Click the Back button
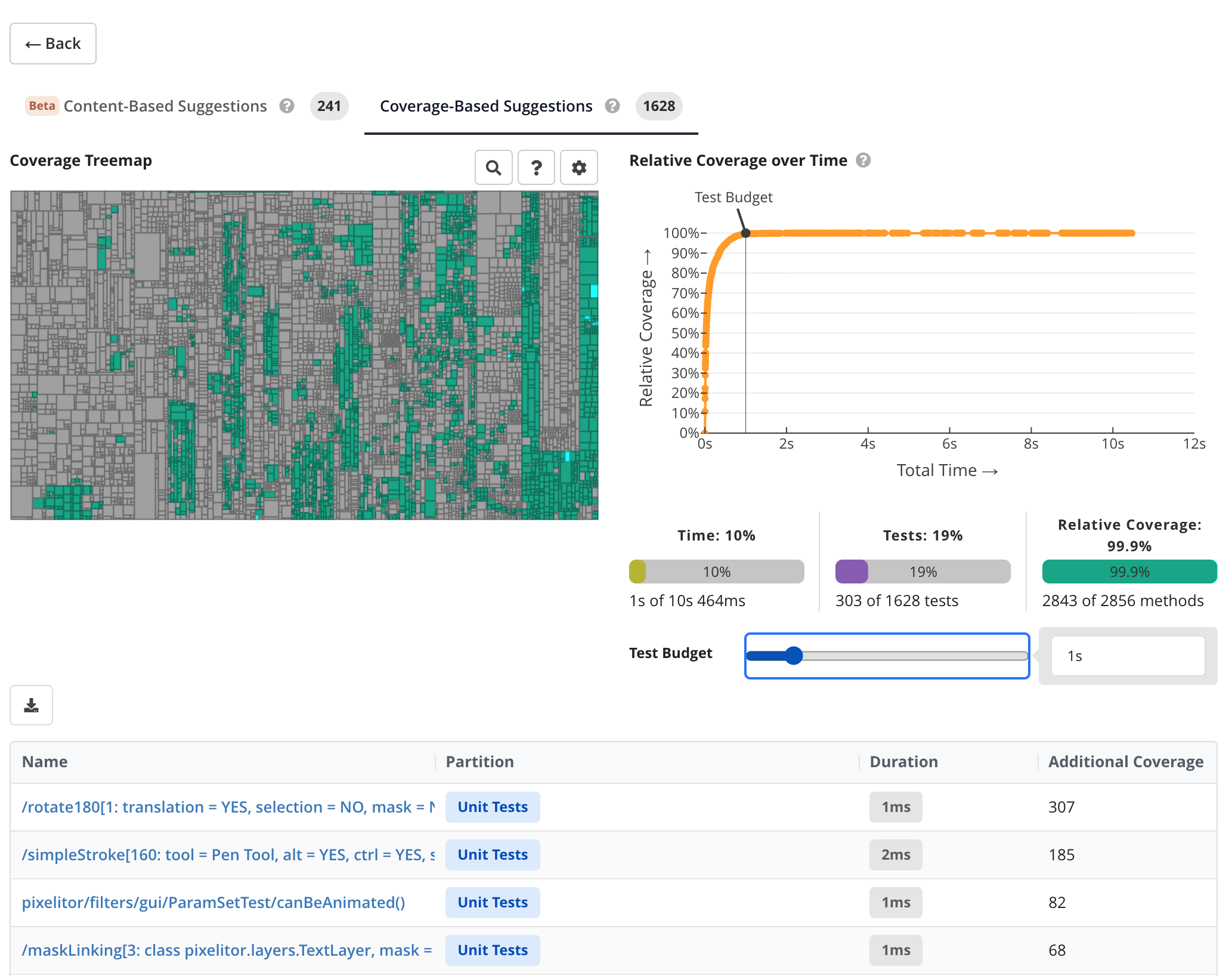 [53, 44]
